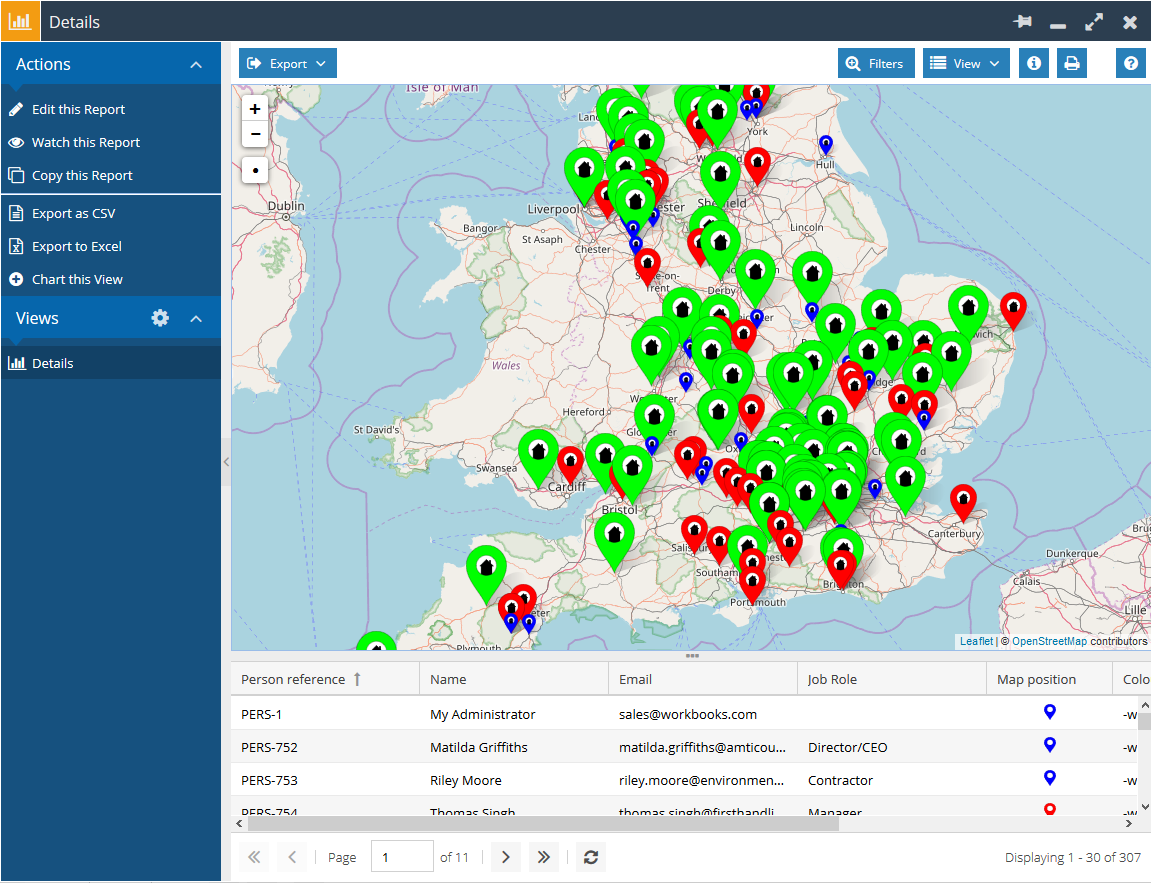The height and width of the screenshot is (883, 1151).
Task: Open help with question mark icon
Action: [x=1131, y=64]
